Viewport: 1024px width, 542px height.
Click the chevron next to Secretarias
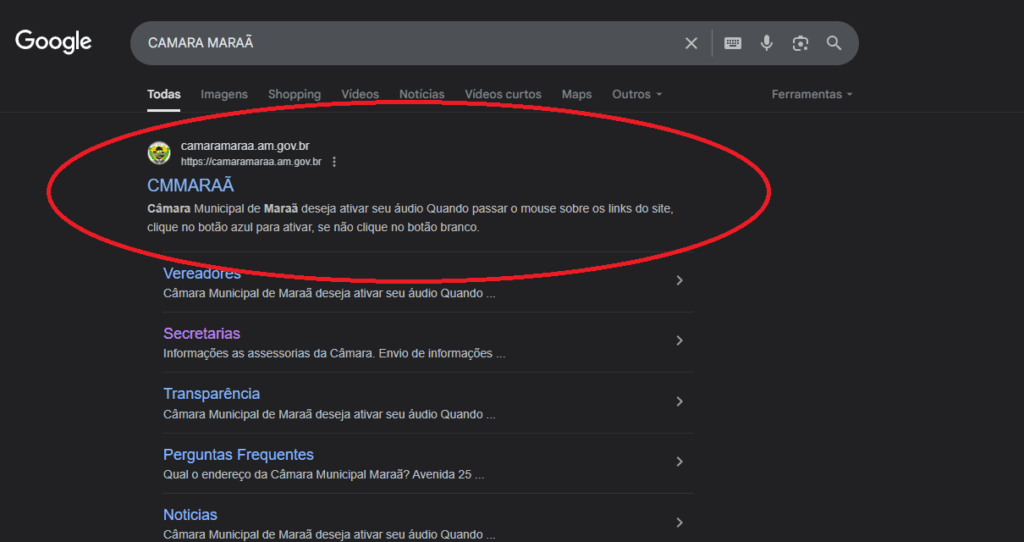tap(679, 341)
